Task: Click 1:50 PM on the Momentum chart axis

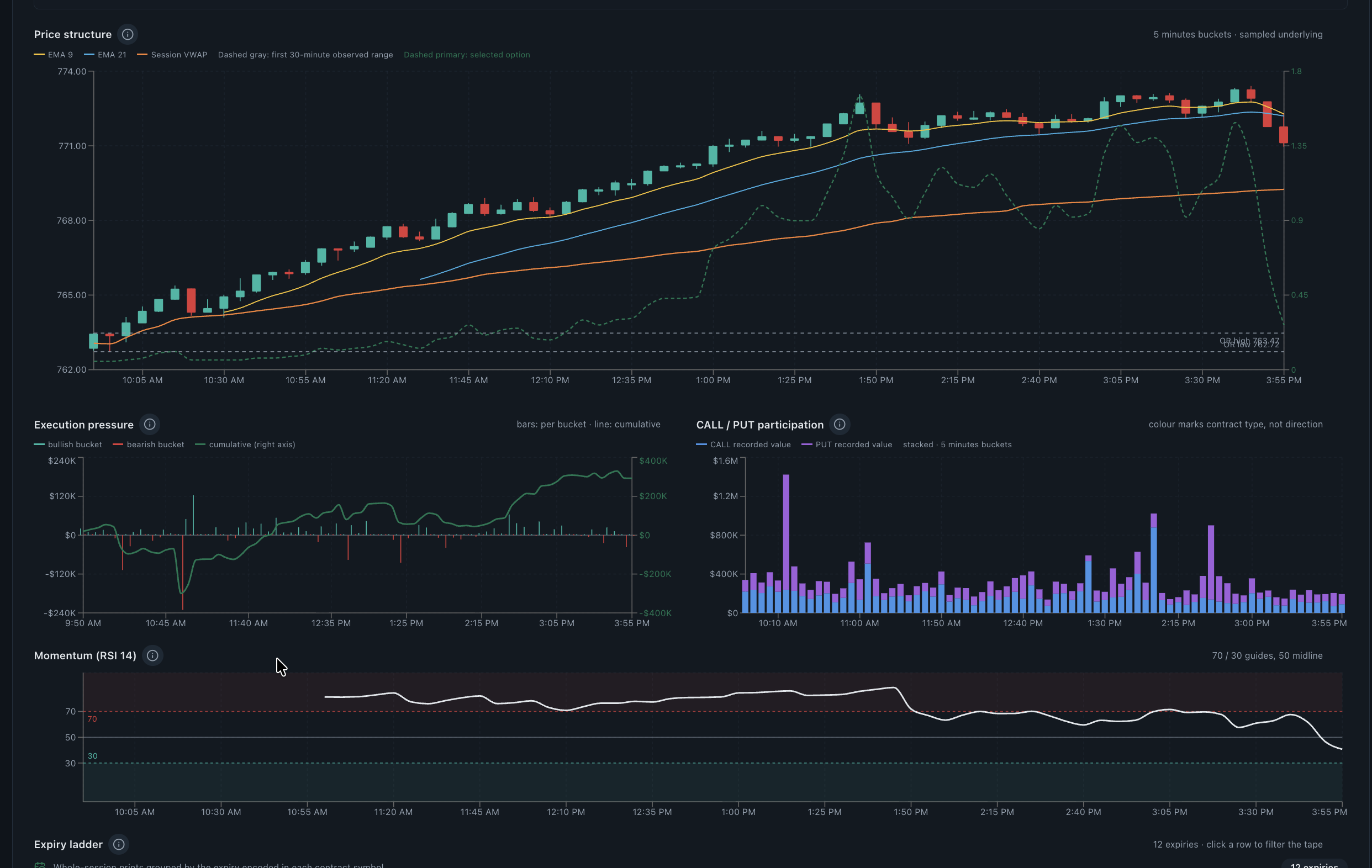Action: pyautogui.click(x=910, y=812)
